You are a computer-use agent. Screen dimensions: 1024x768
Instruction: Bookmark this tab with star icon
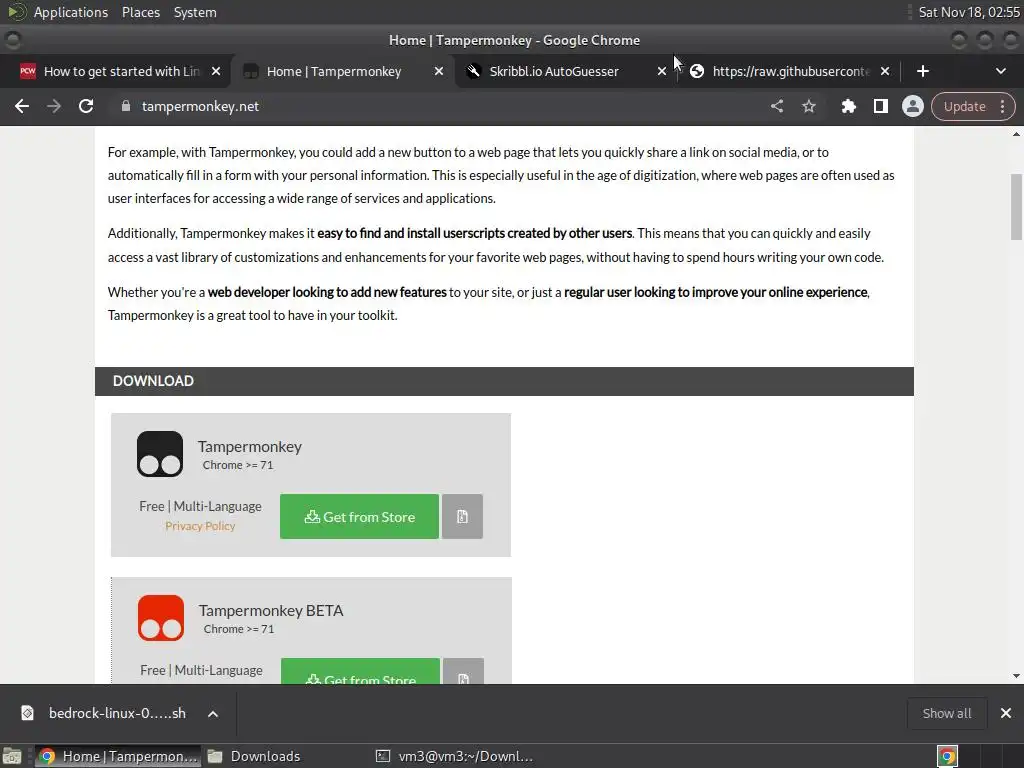pyautogui.click(x=808, y=106)
